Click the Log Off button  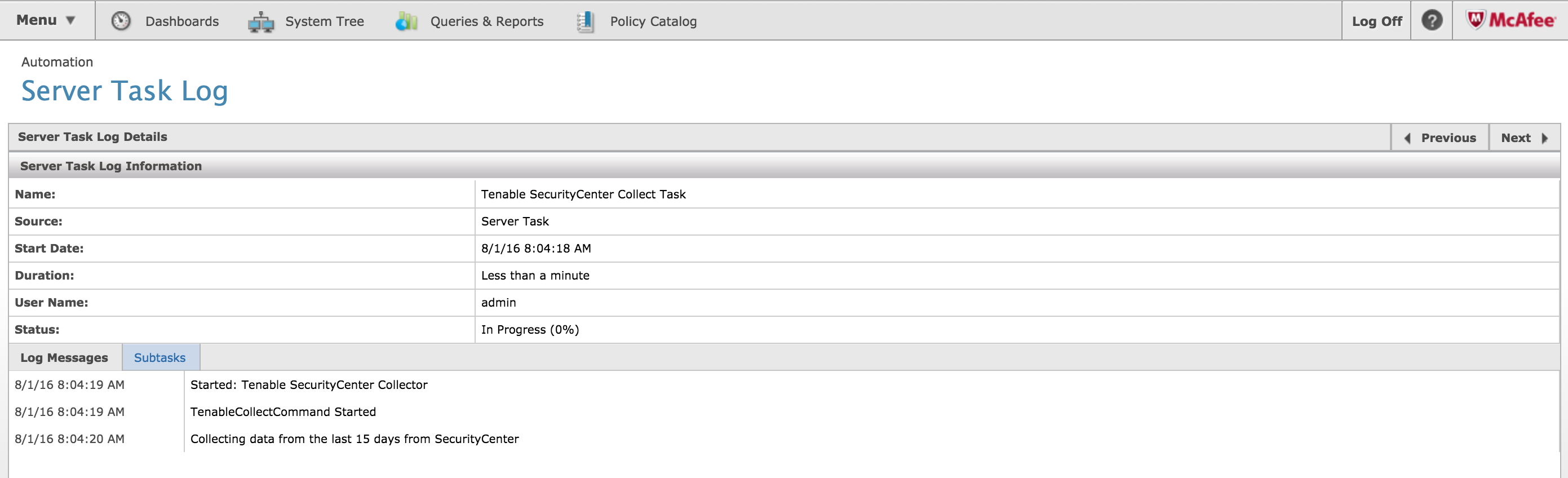point(1376,21)
